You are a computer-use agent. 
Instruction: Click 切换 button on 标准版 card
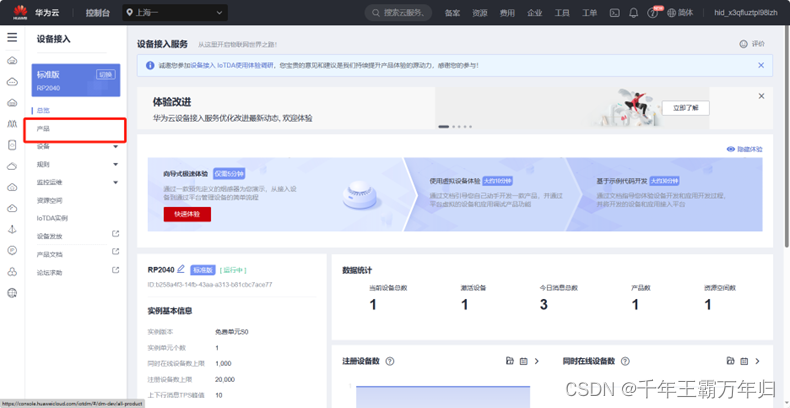106,75
